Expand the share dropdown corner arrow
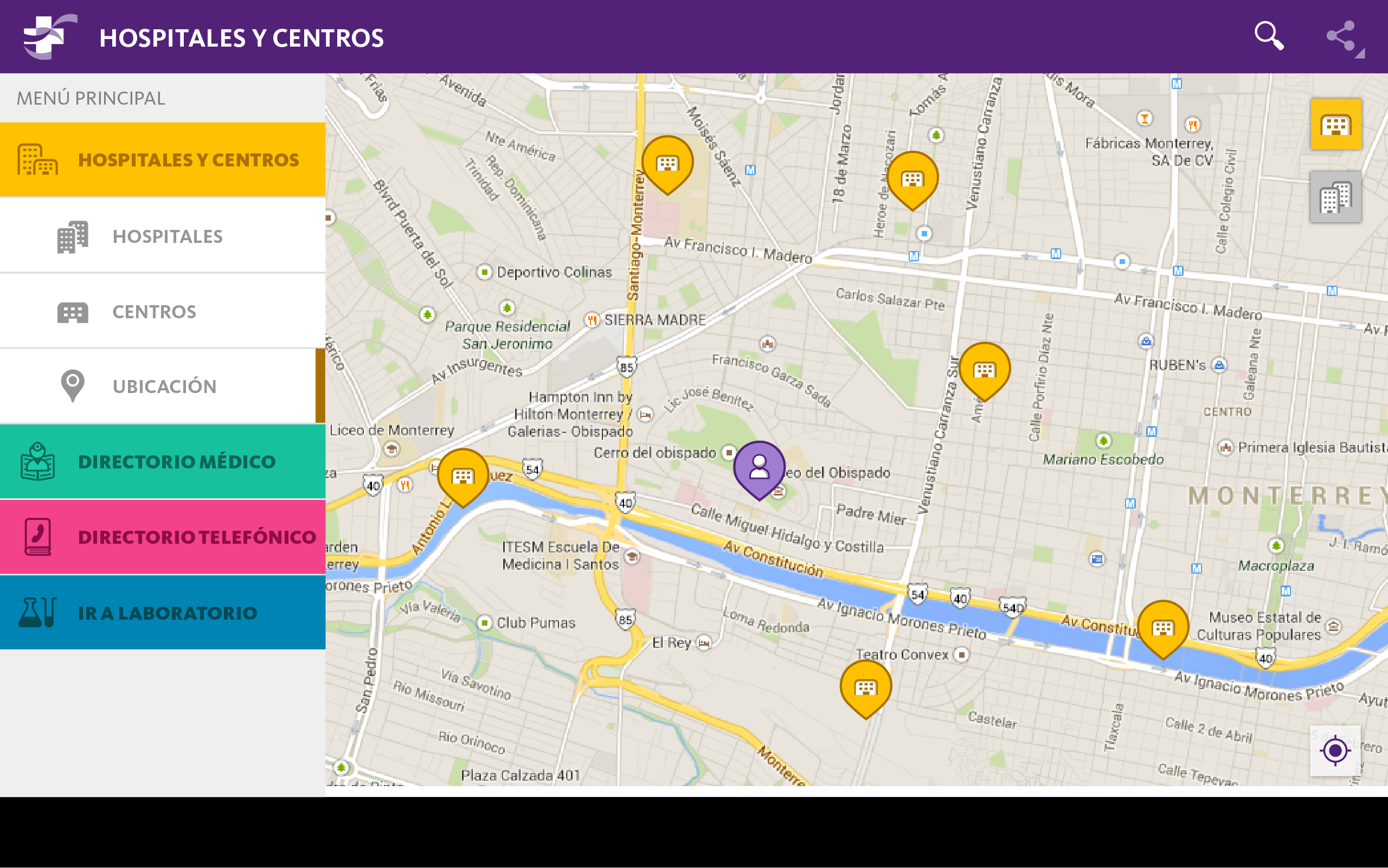The image size is (1388, 868). coord(1360,54)
